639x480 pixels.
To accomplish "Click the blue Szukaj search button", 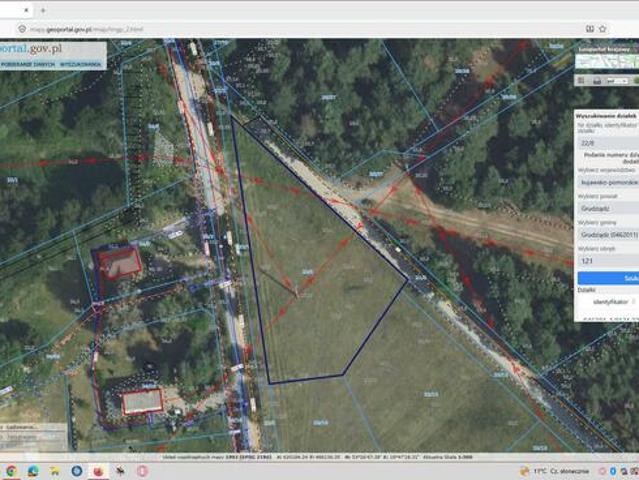I will tap(608, 278).
